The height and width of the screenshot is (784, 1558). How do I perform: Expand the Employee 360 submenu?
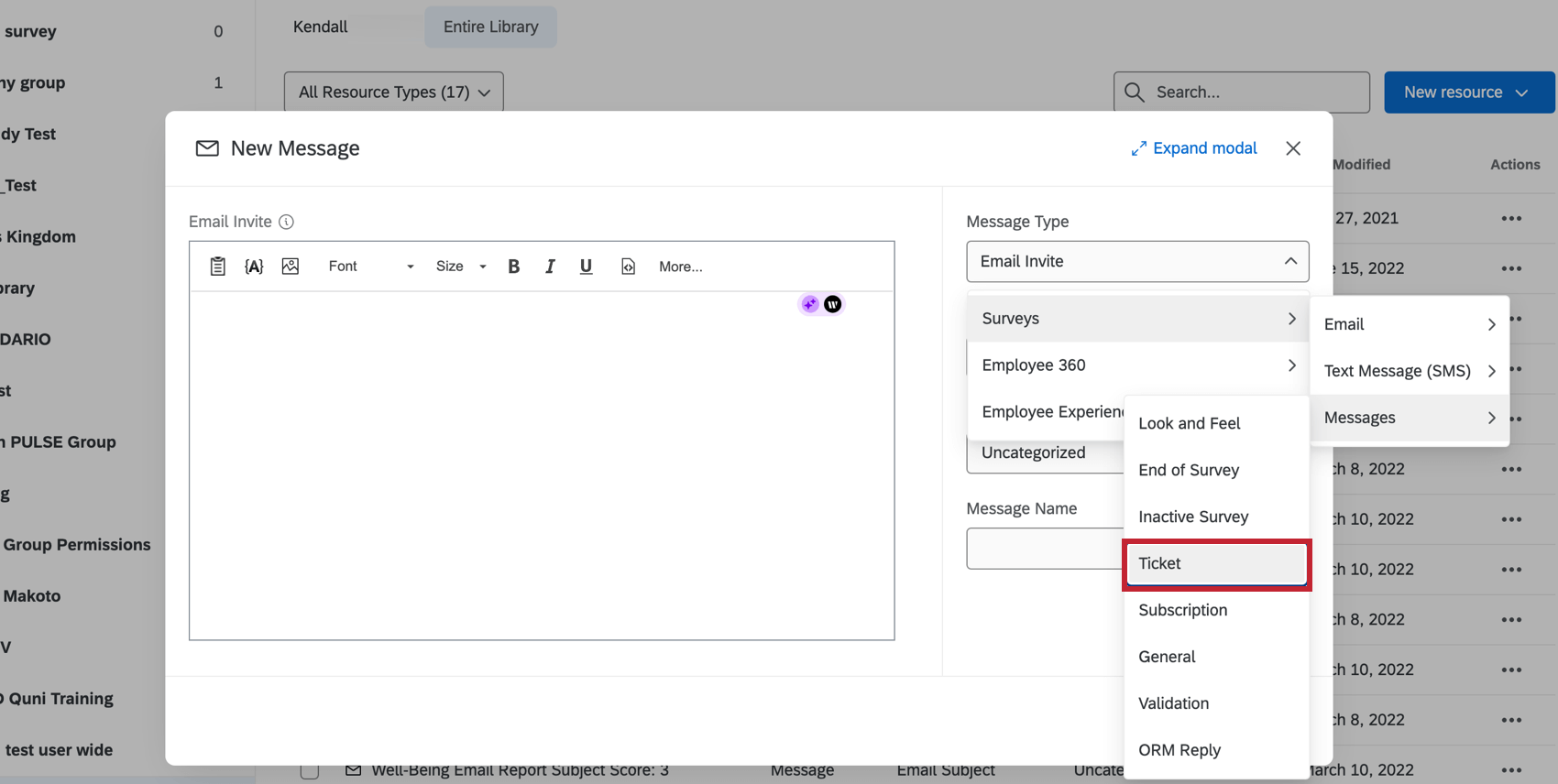pyautogui.click(x=1136, y=365)
